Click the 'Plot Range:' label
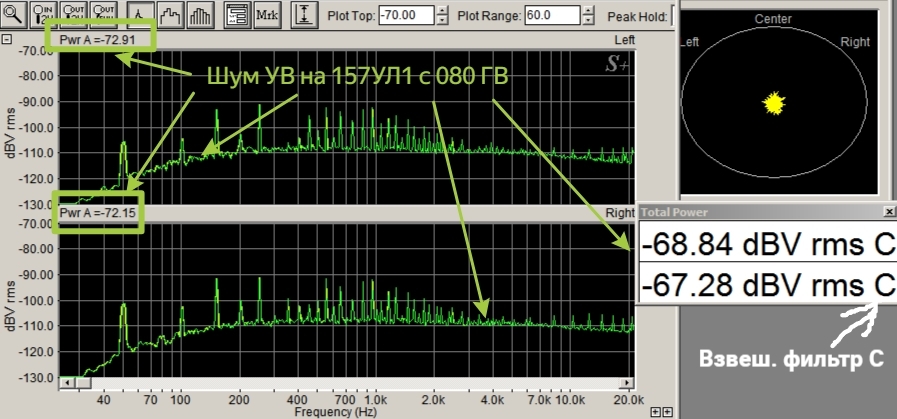The height and width of the screenshot is (419, 897). [490, 15]
